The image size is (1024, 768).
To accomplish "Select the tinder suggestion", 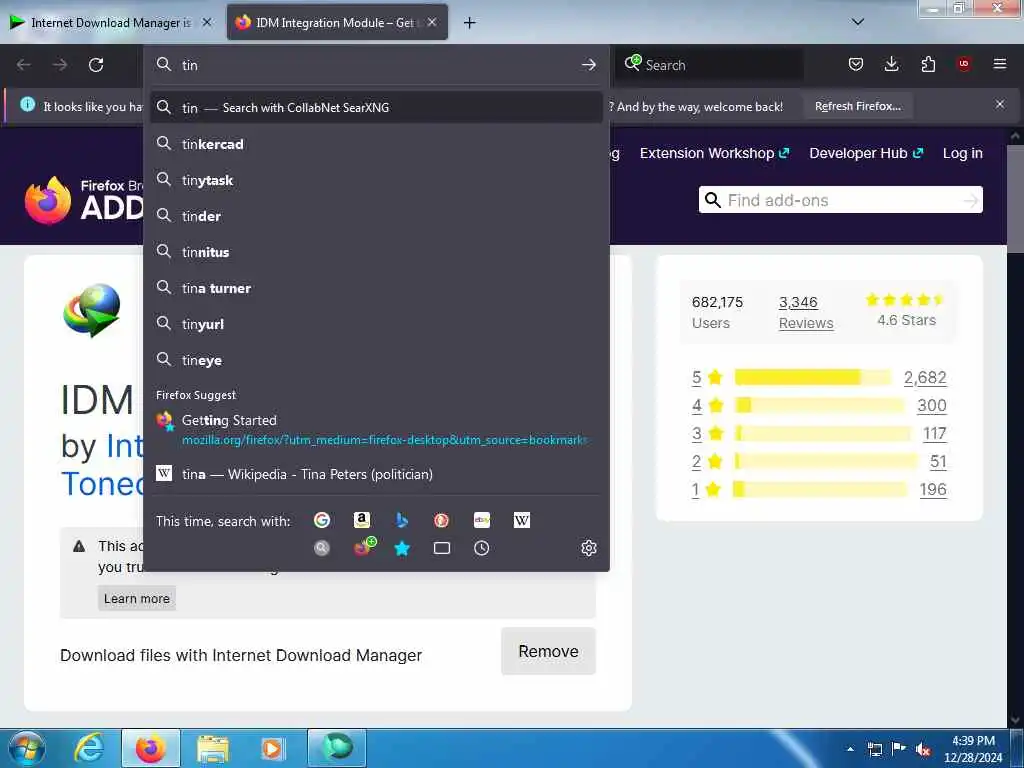I will [376, 216].
